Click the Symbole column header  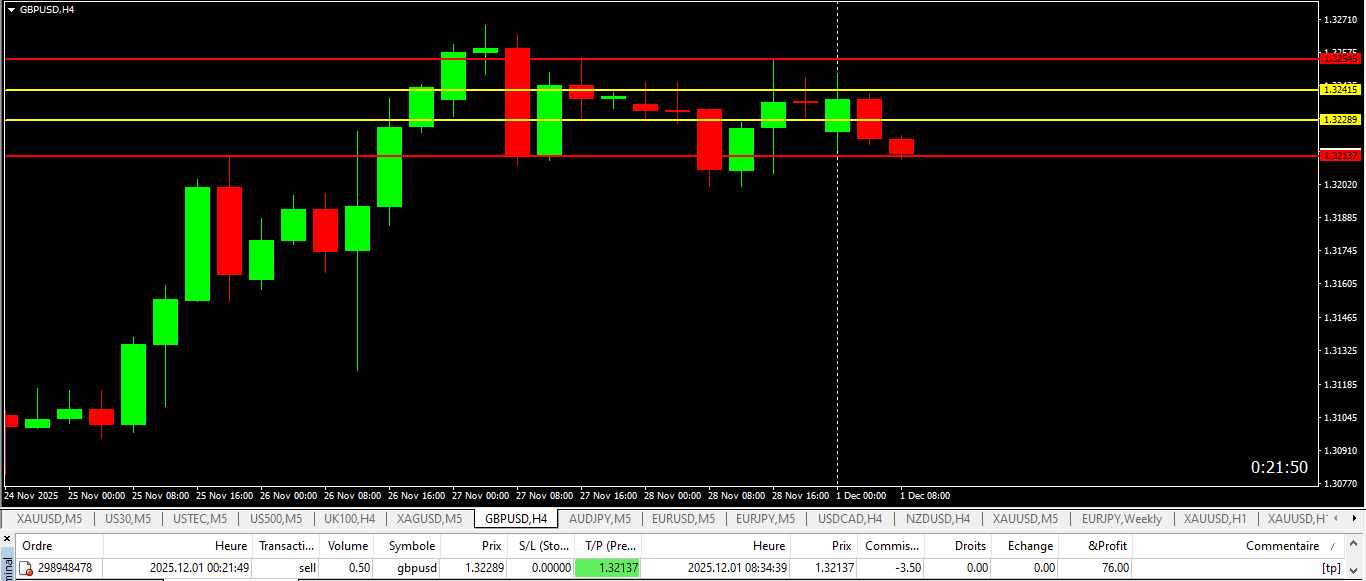tap(409, 546)
